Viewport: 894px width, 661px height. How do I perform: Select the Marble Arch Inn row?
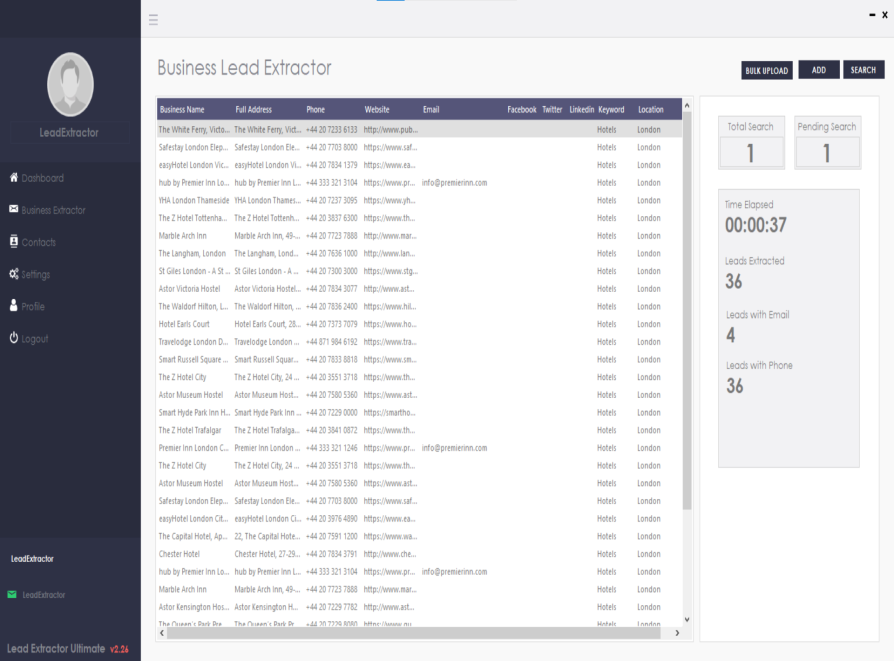(182, 236)
